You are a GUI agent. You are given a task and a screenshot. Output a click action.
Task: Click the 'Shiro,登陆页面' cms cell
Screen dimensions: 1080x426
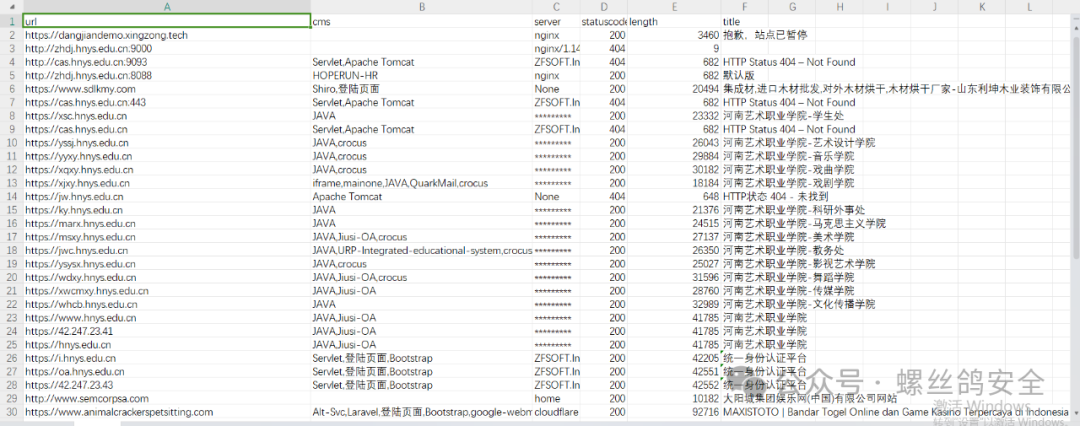point(422,89)
